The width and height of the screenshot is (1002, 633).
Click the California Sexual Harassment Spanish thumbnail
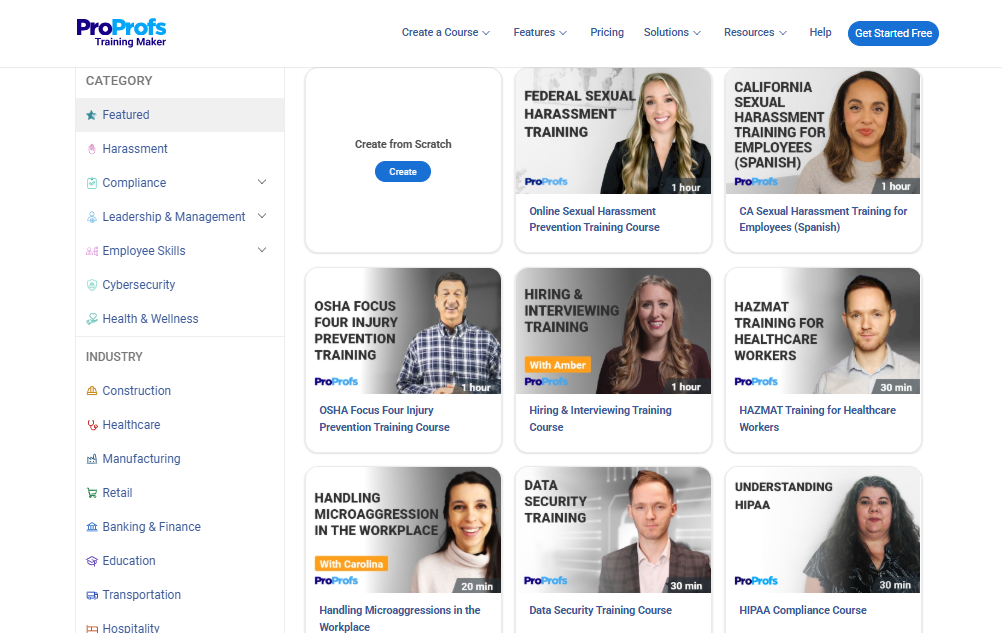(823, 131)
